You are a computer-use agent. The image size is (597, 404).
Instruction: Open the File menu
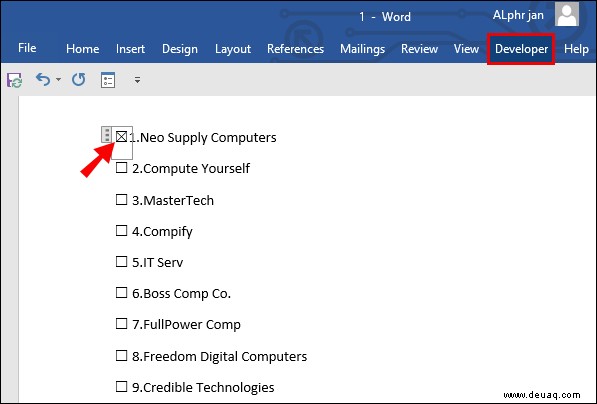[x=27, y=48]
